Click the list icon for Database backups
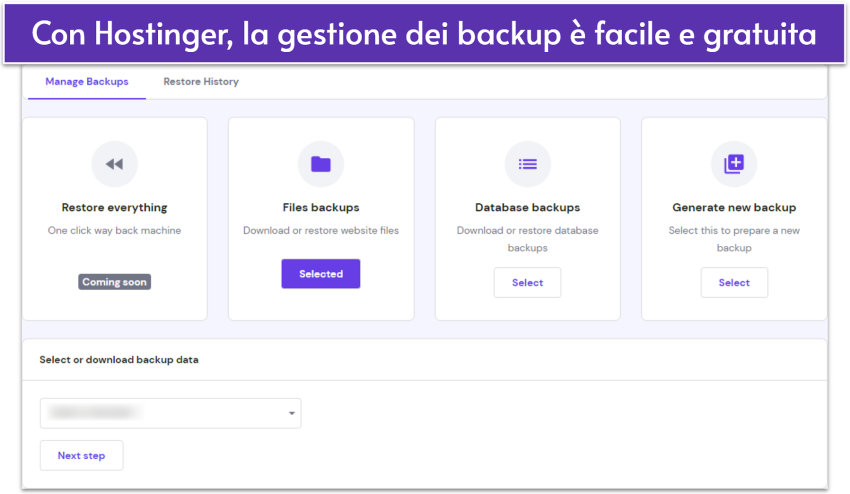 pyautogui.click(x=527, y=164)
